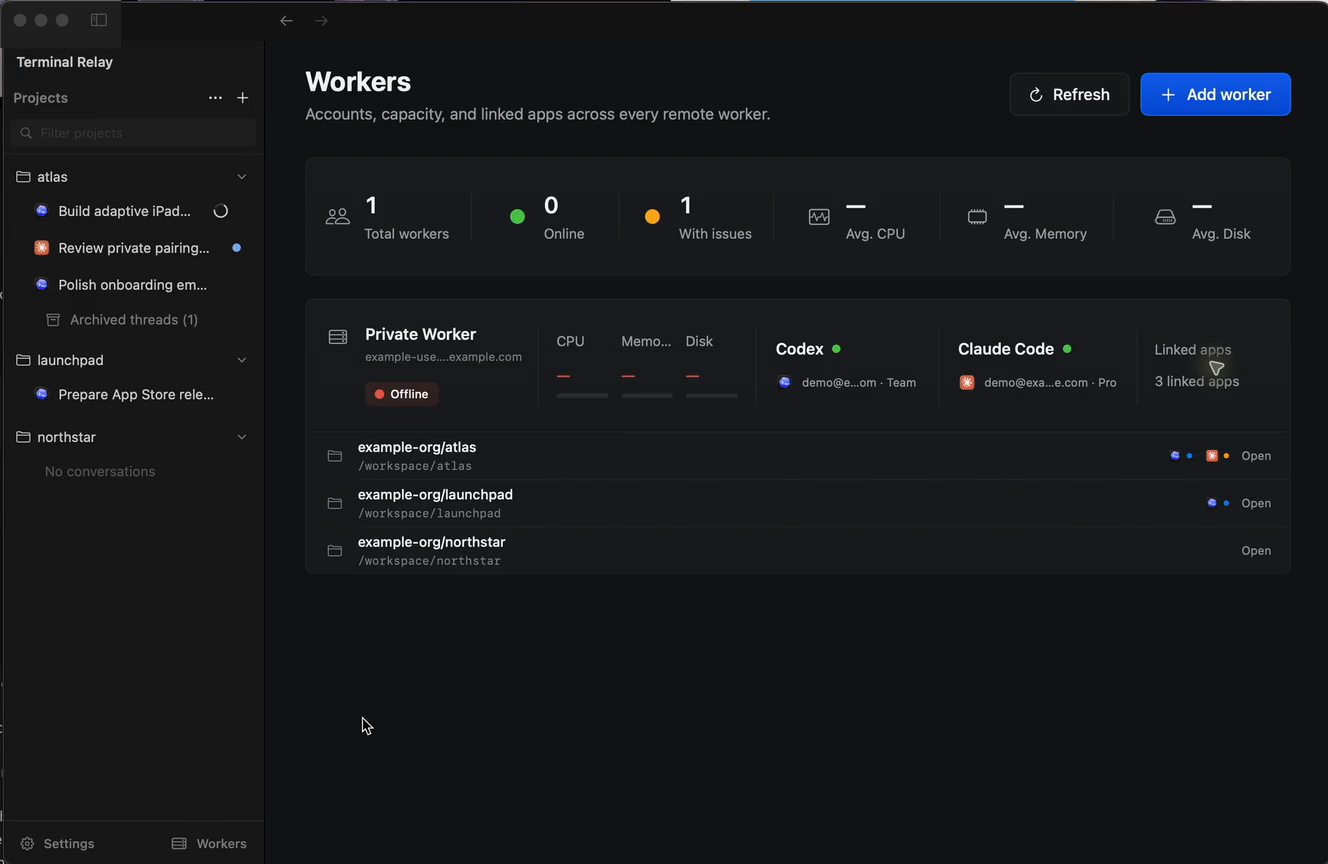Go forward with the right arrow
Screen dimensions: 1328x864
321,20
